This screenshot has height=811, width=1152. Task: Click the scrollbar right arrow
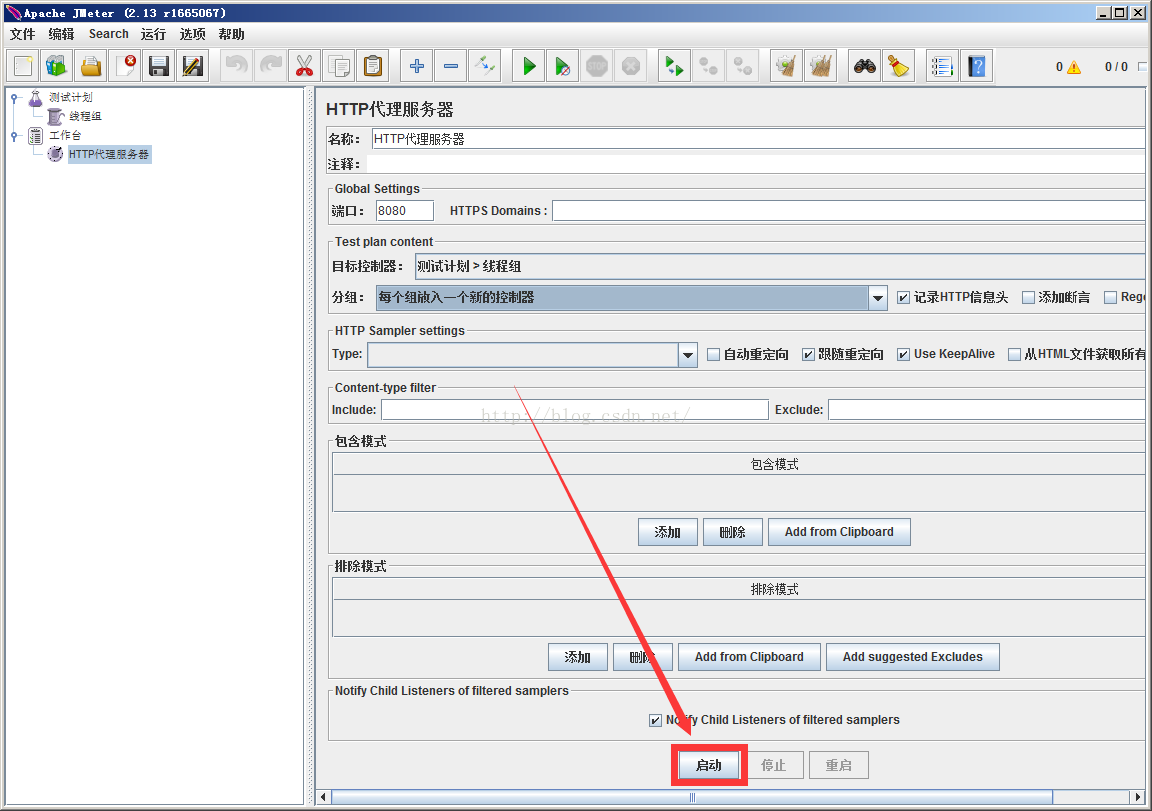coord(1137,798)
